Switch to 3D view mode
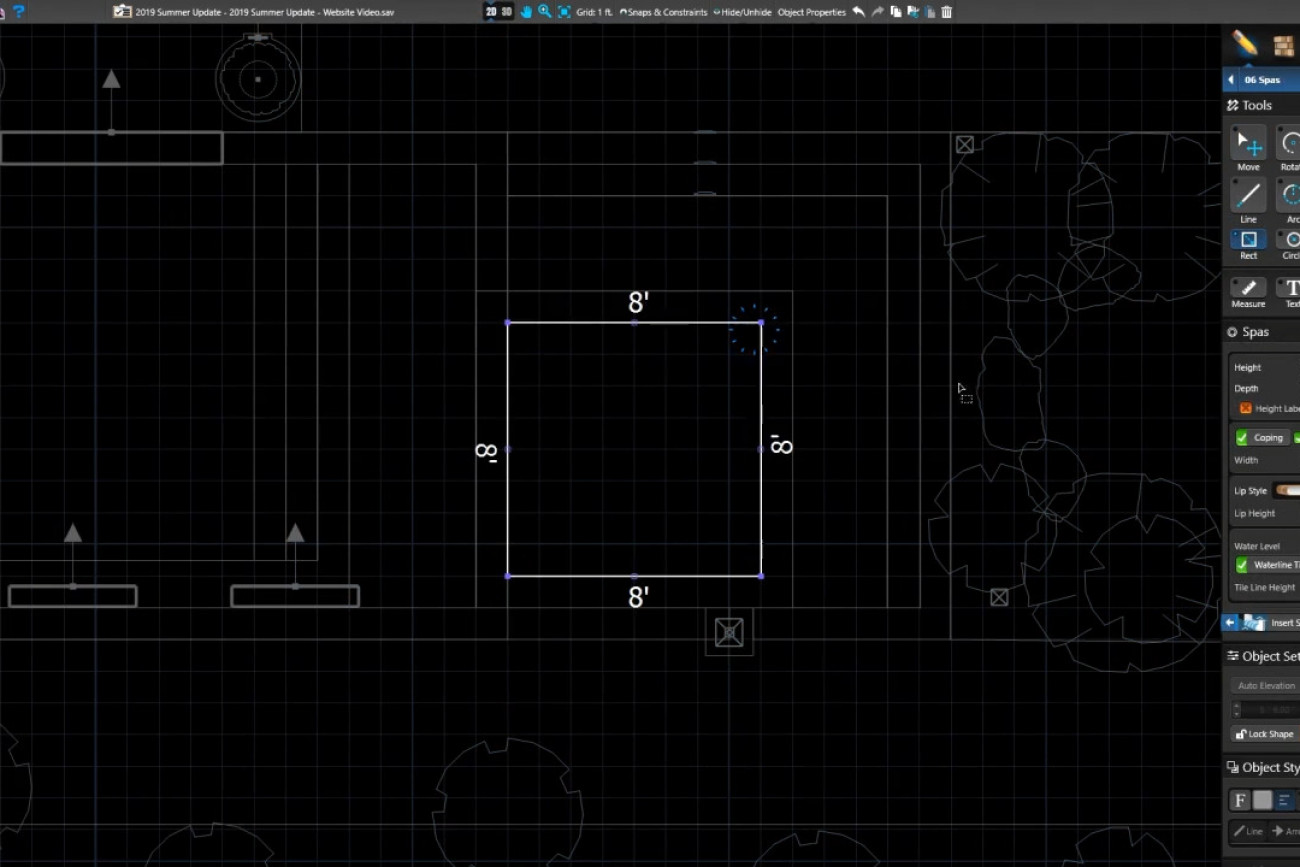This screenshot has width=1300, height=867. tap(507, 12)
